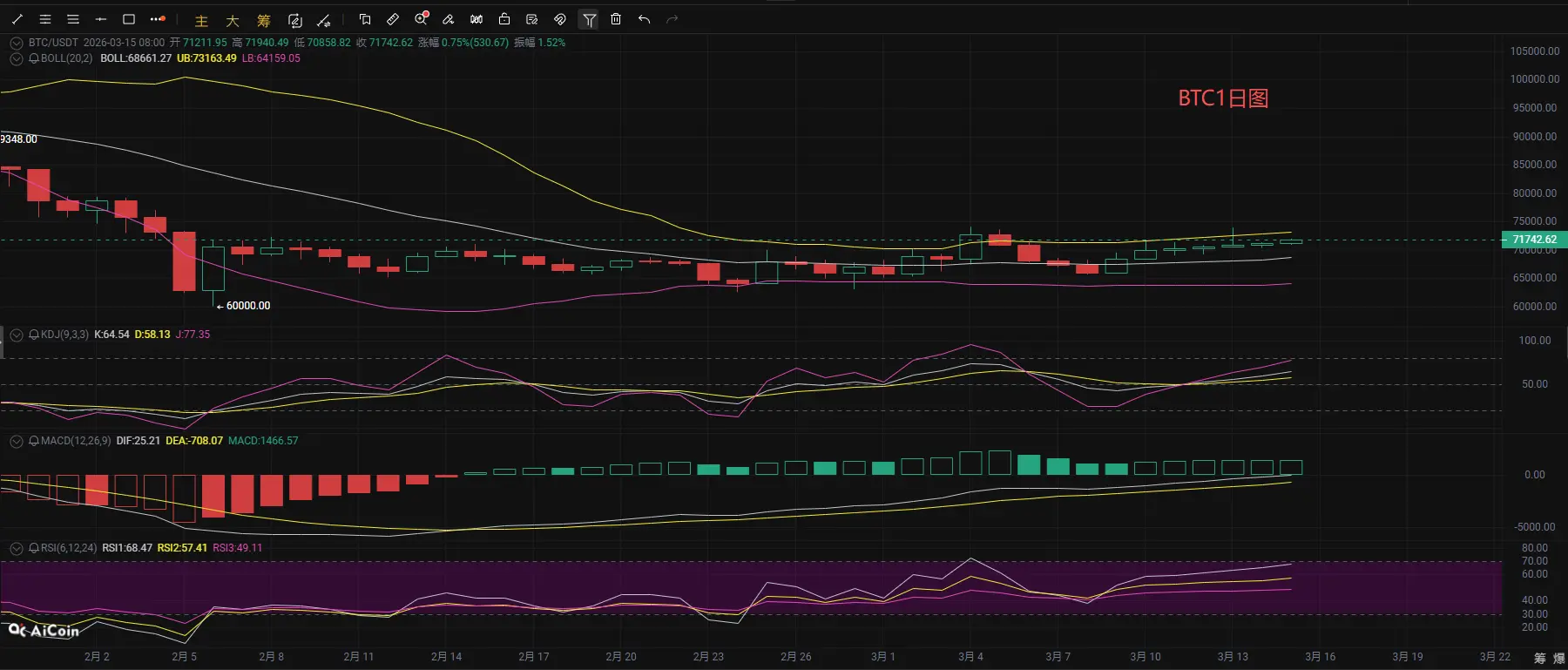The height and width of the screenshot is (670, 1568).
Task: Select the ruler measurement tool
Action: [393, 19]
